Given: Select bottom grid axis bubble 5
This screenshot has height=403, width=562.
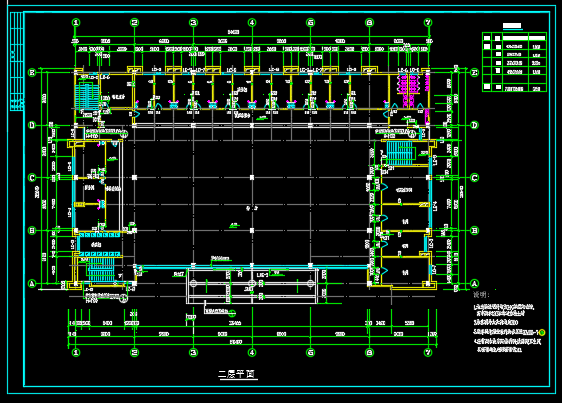Looking at the screenshot, I should coord(310,352).
